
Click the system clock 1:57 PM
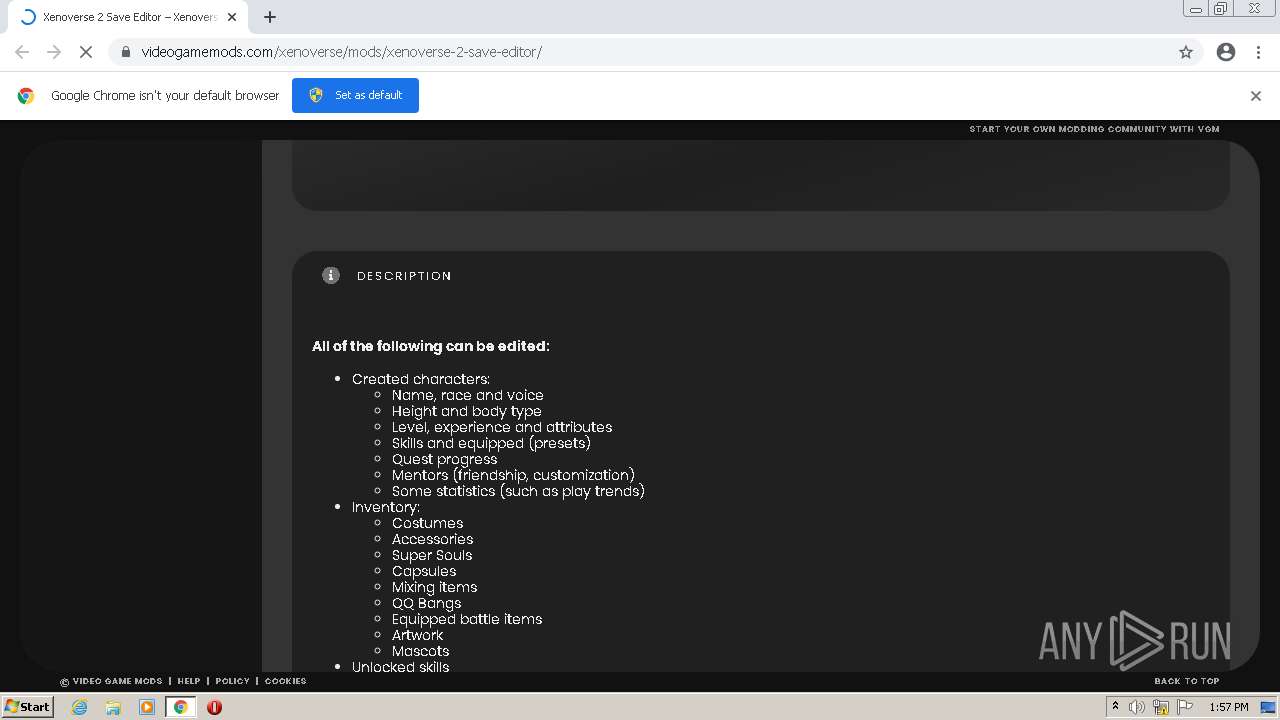pyautogui.click(x=1229, y=707)
